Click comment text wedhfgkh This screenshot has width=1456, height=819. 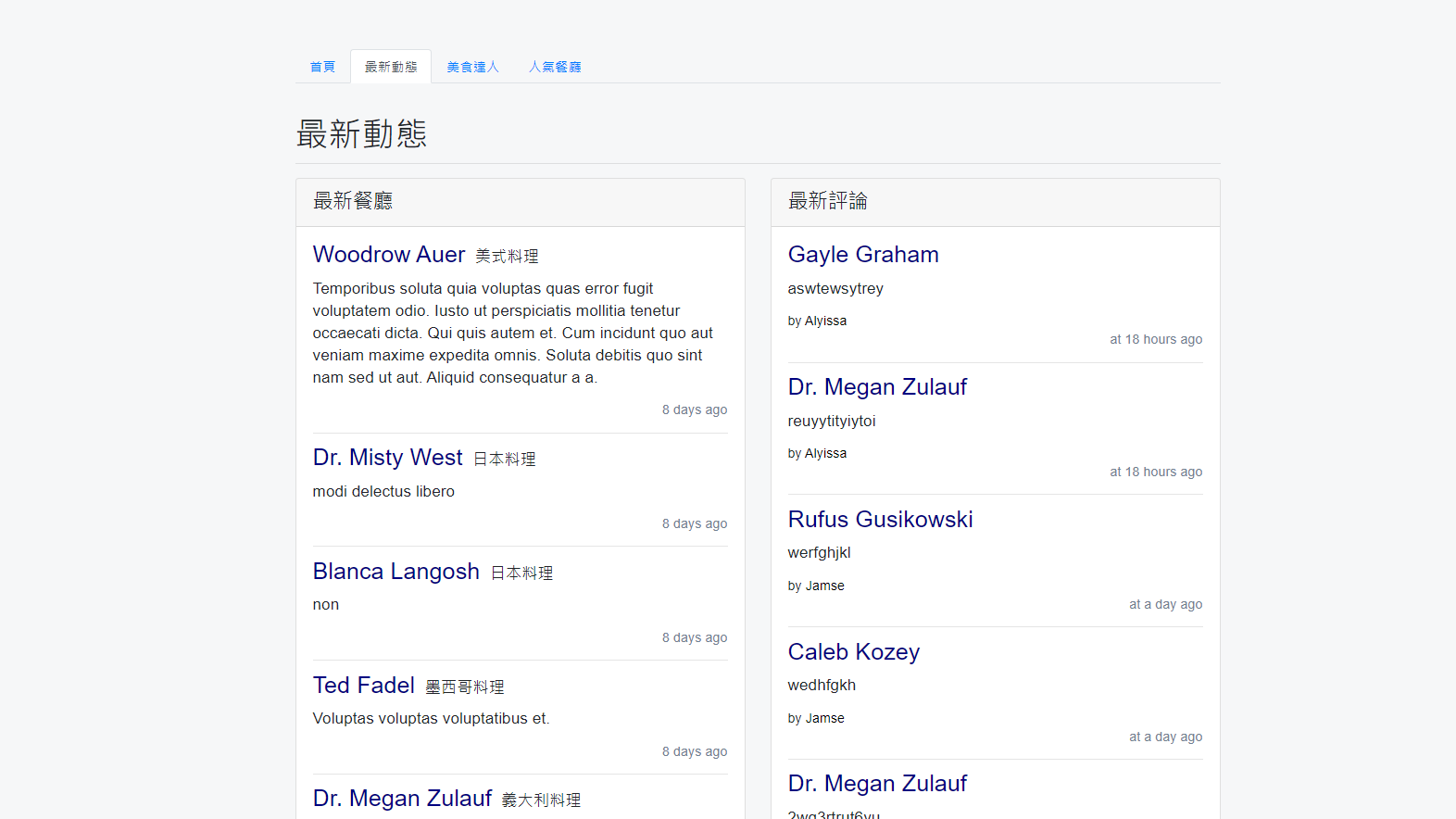[x=822, y=686]
